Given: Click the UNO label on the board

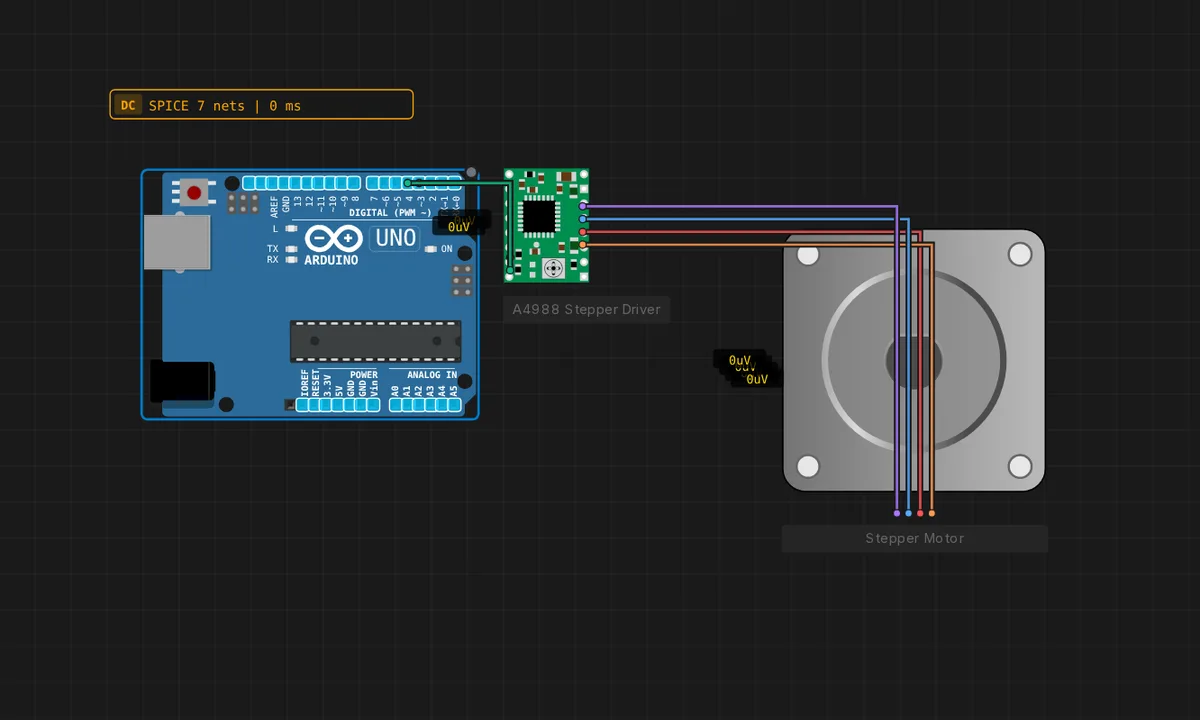Looking at the screenshot, I should 395,238.
